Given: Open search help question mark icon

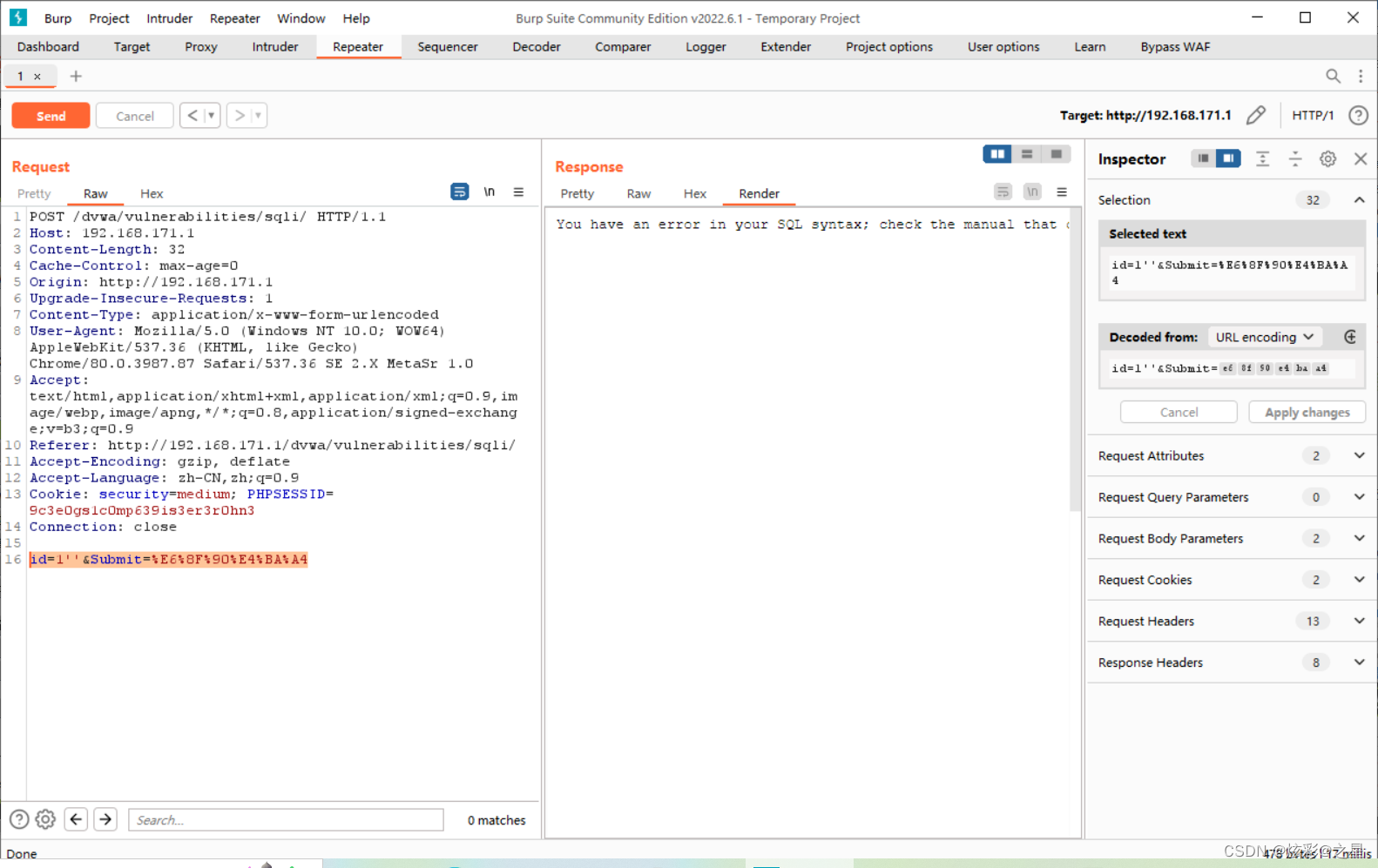Looking at the screenshot, I should point(19,819).
